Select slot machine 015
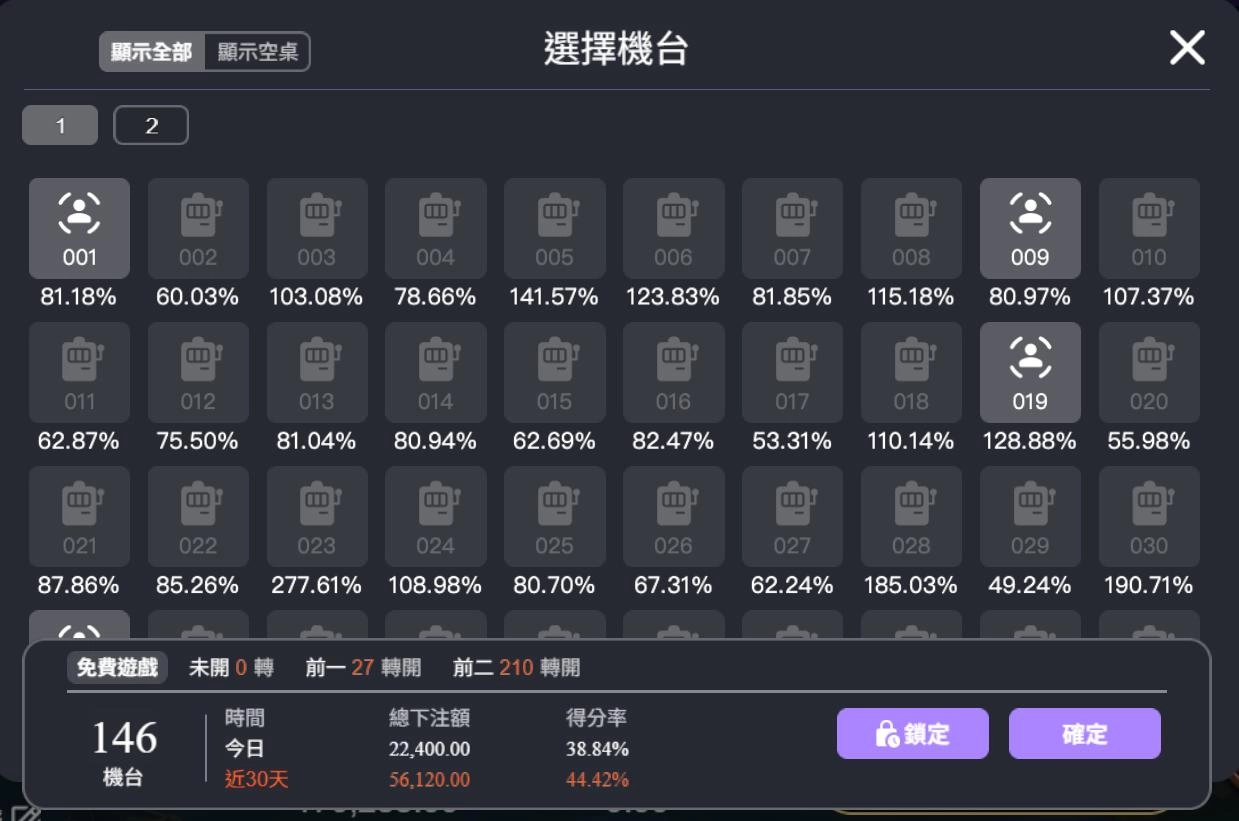The height and width of the screenshot is (821, 1239). coord(555,372)
